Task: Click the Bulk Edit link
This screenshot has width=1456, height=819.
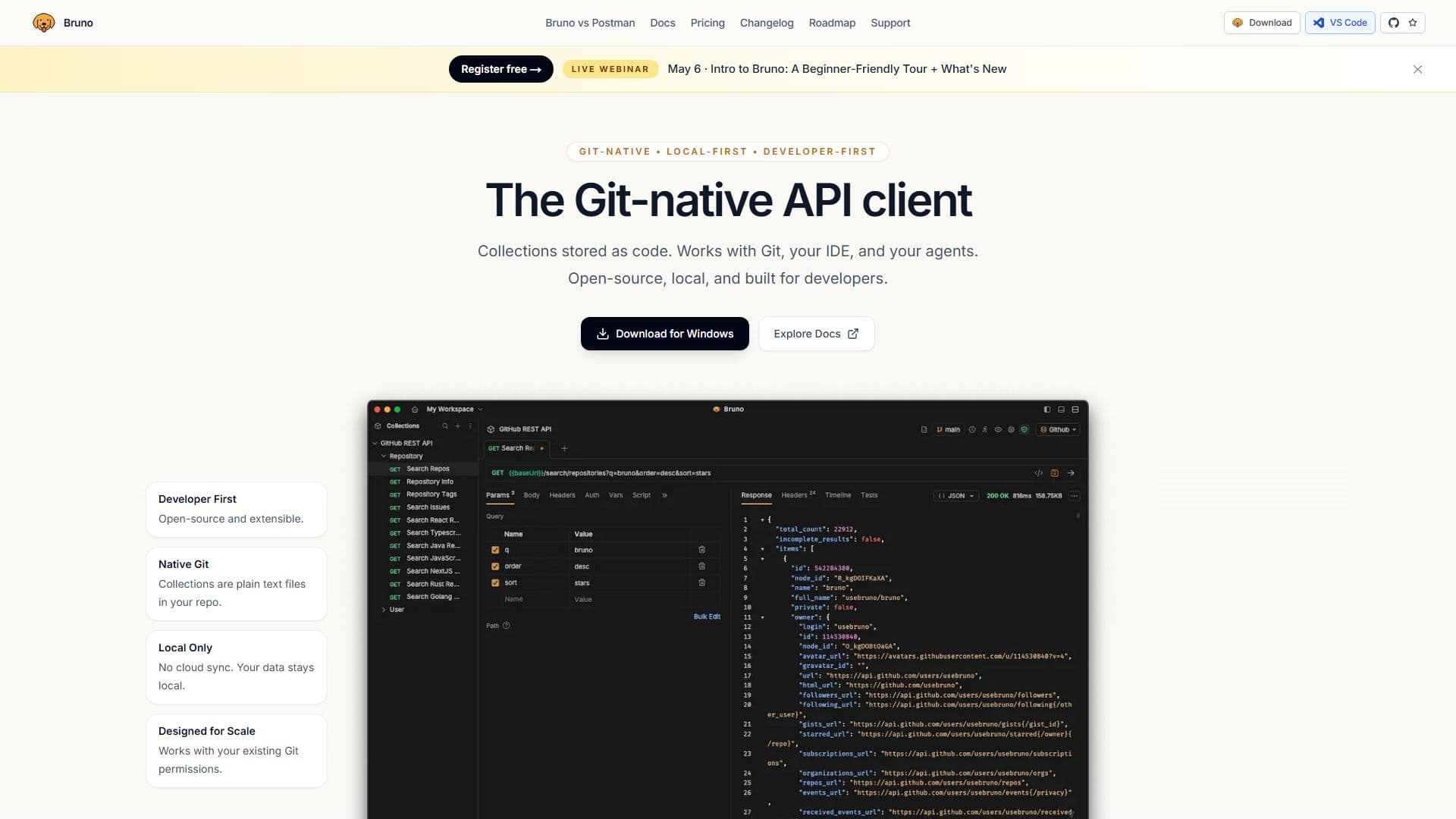Action: [x=707, y=617]
